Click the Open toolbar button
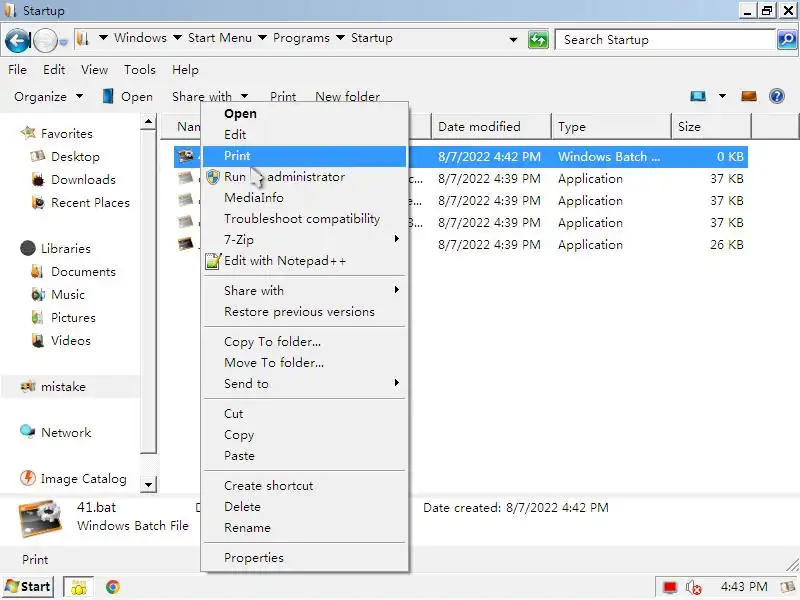This screenshot has width=800, height=600. tap(128, 96)
